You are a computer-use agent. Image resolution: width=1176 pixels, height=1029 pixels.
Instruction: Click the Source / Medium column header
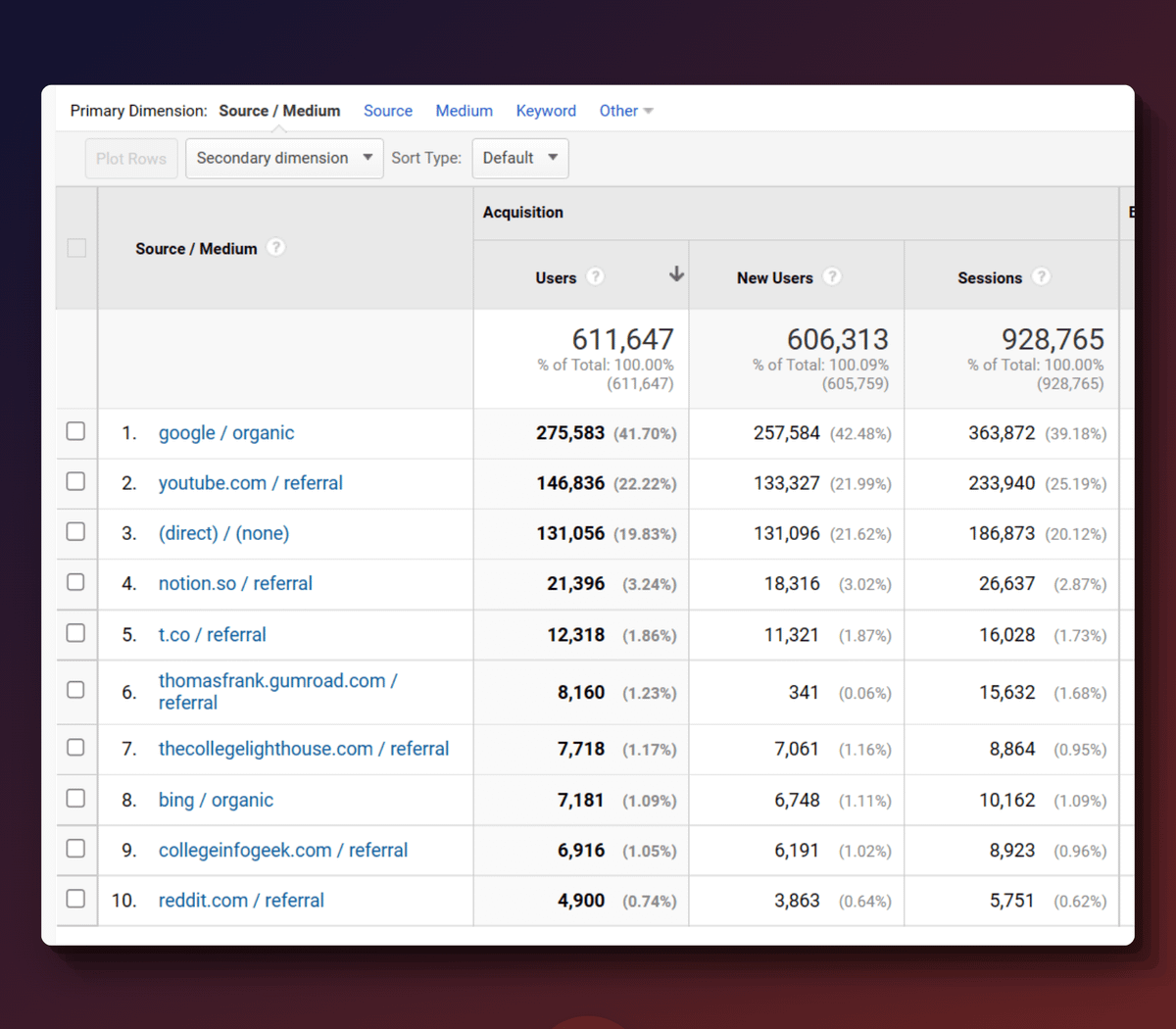pyautogui.click(x=196, y=249)
